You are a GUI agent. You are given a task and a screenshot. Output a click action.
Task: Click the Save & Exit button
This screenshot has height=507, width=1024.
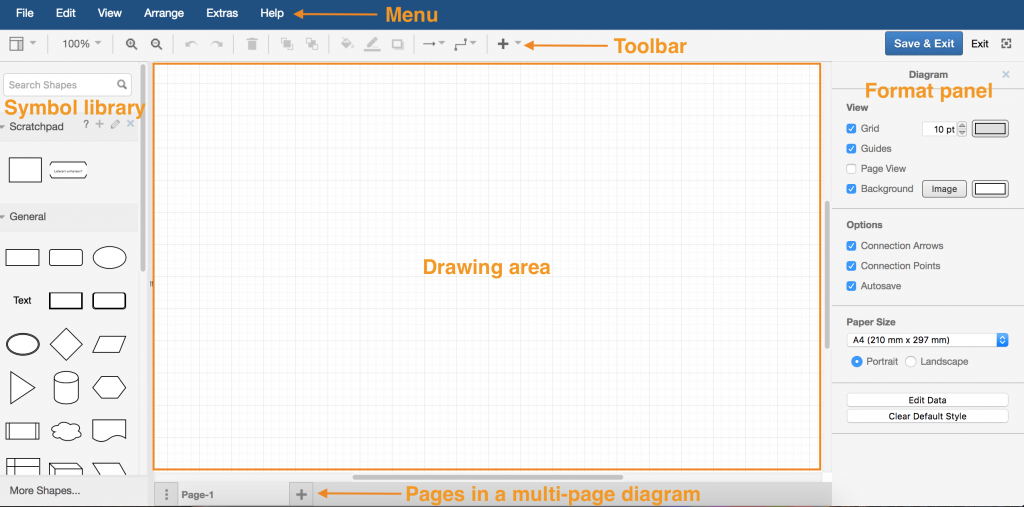[x=924, y=44]
